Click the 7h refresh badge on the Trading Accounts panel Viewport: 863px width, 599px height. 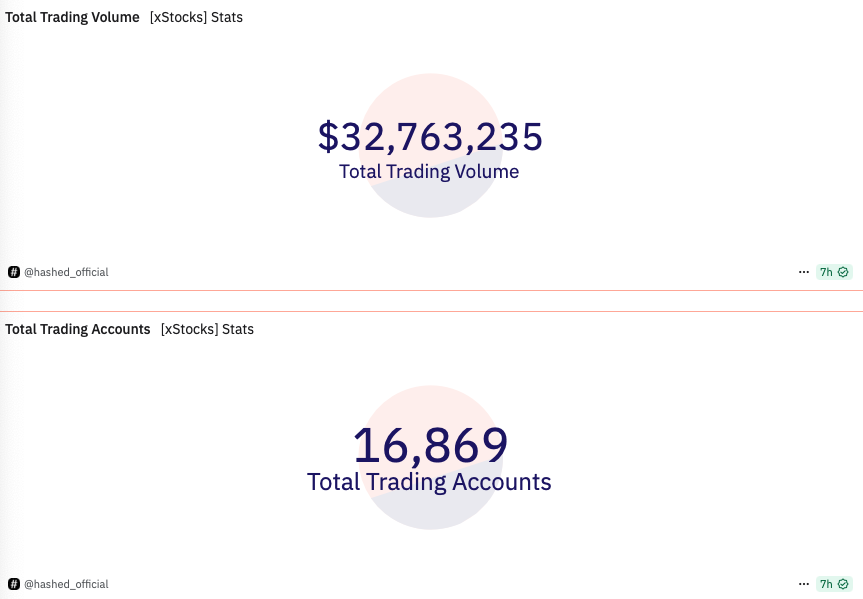pyautogui.click(x=834, y=584)
